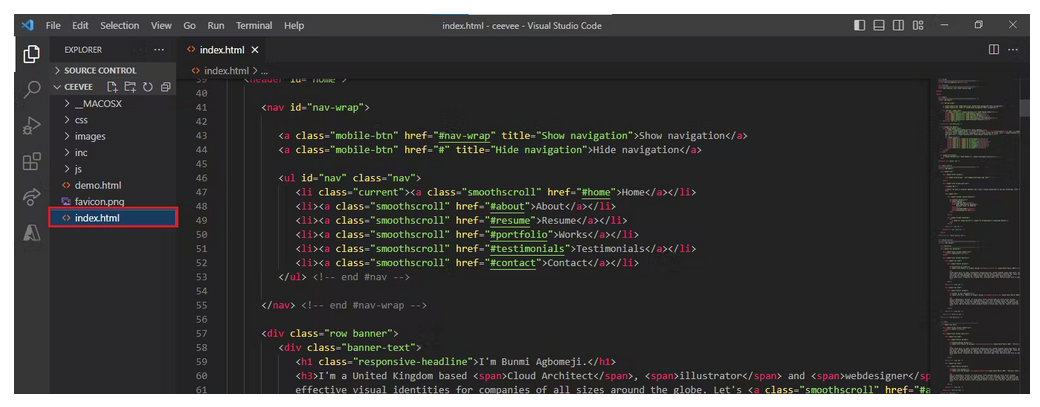Expand the SOURCE CONTROL section
The height and width of the screenshot is (407, 1040).
click(100, 71)
